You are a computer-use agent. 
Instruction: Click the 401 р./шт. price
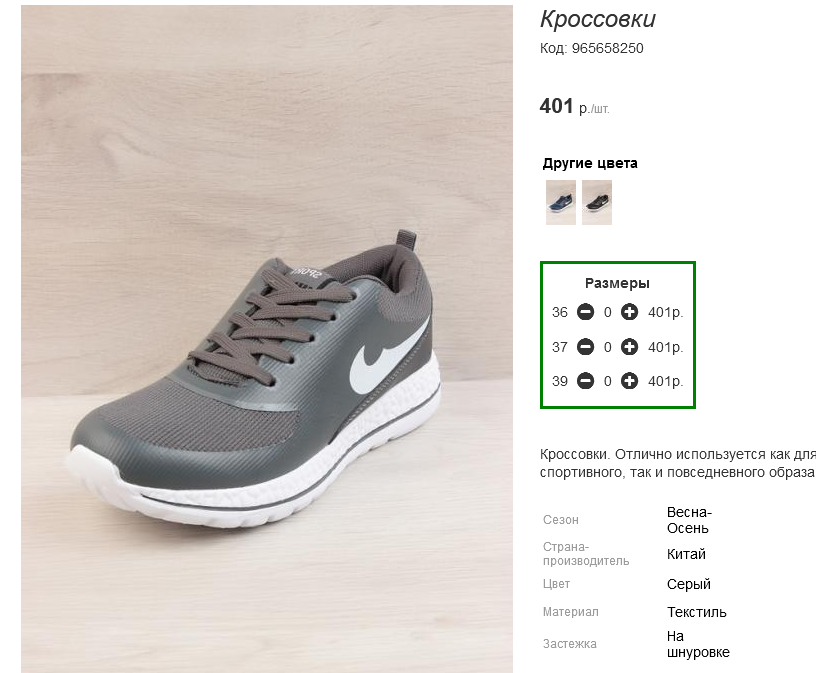click(575, 107)
